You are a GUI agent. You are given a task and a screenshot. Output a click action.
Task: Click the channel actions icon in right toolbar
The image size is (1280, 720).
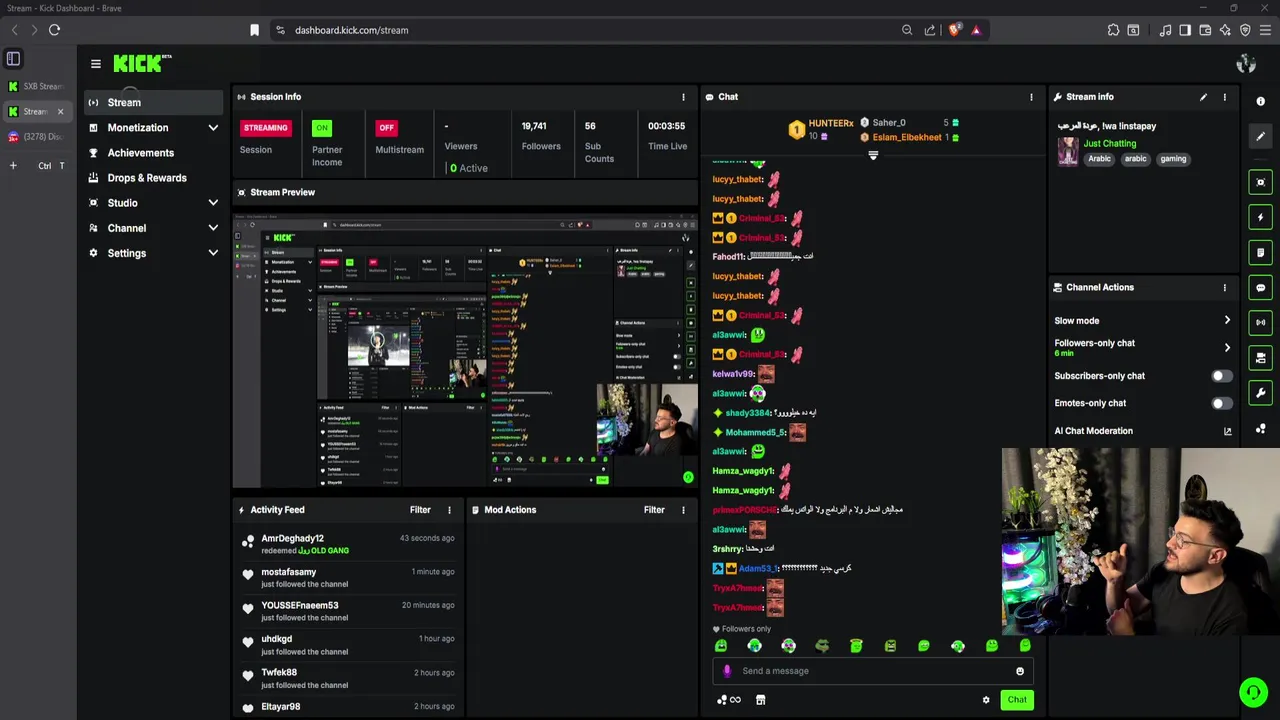1260,357
